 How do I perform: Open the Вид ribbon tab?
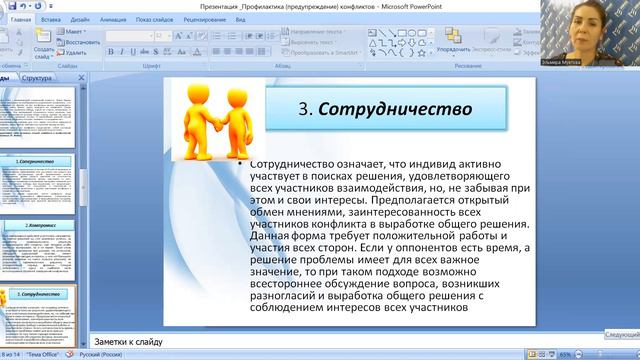[240, 19]
